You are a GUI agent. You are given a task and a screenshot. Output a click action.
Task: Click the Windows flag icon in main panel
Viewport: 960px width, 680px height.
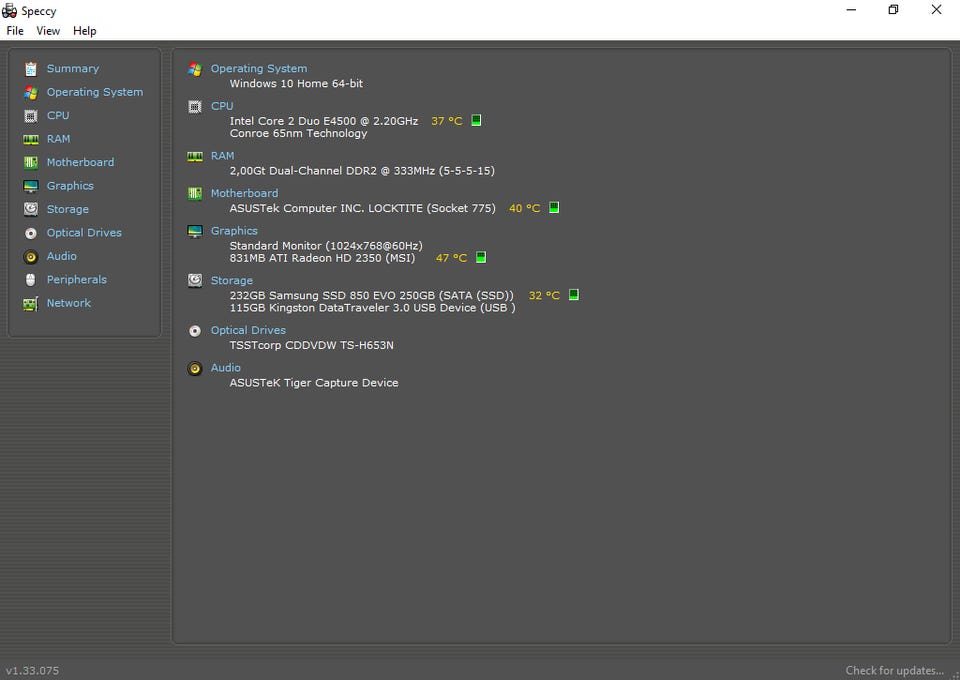(195, 69)
